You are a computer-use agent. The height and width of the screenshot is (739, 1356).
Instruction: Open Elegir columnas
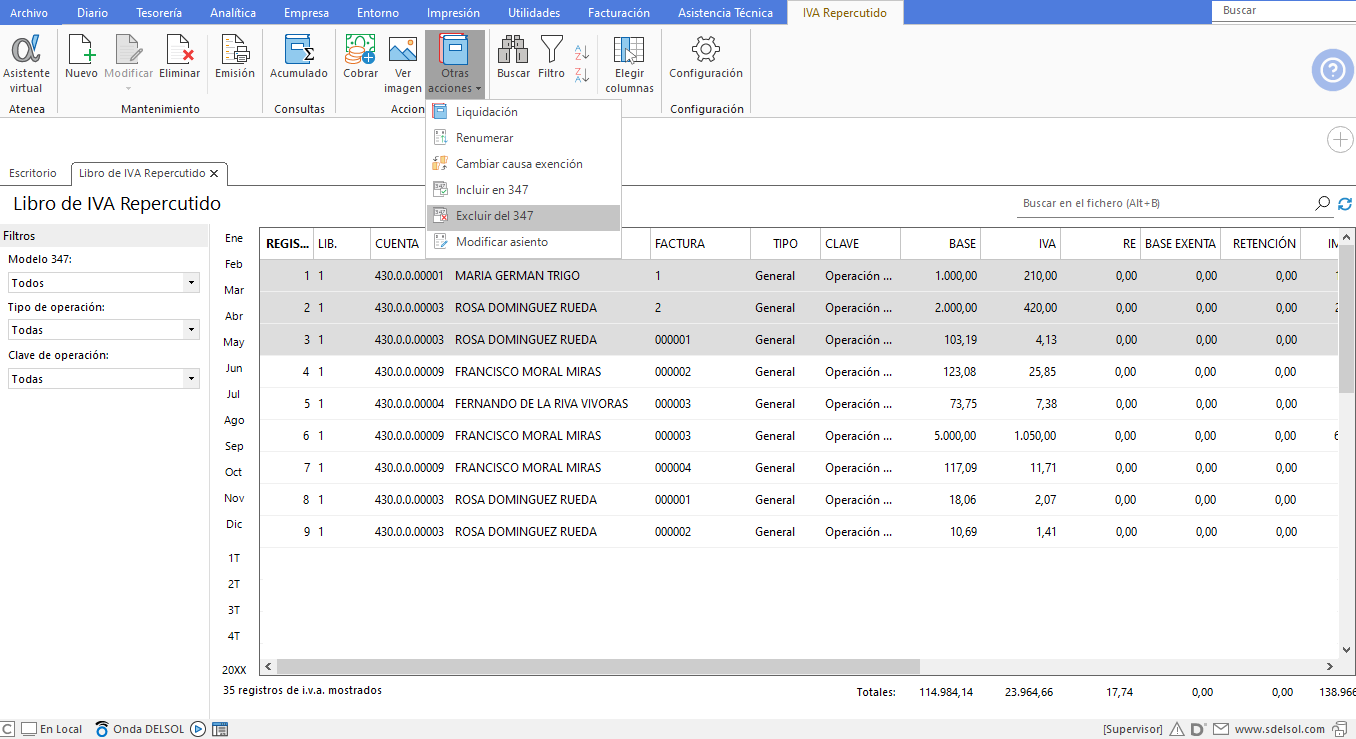629,64
